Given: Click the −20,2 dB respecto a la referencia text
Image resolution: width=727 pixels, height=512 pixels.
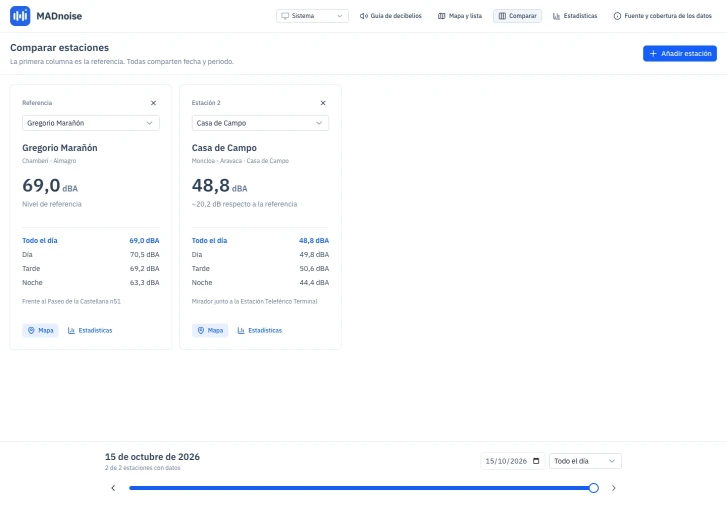Looking at the screenshot, I should 244,204.
